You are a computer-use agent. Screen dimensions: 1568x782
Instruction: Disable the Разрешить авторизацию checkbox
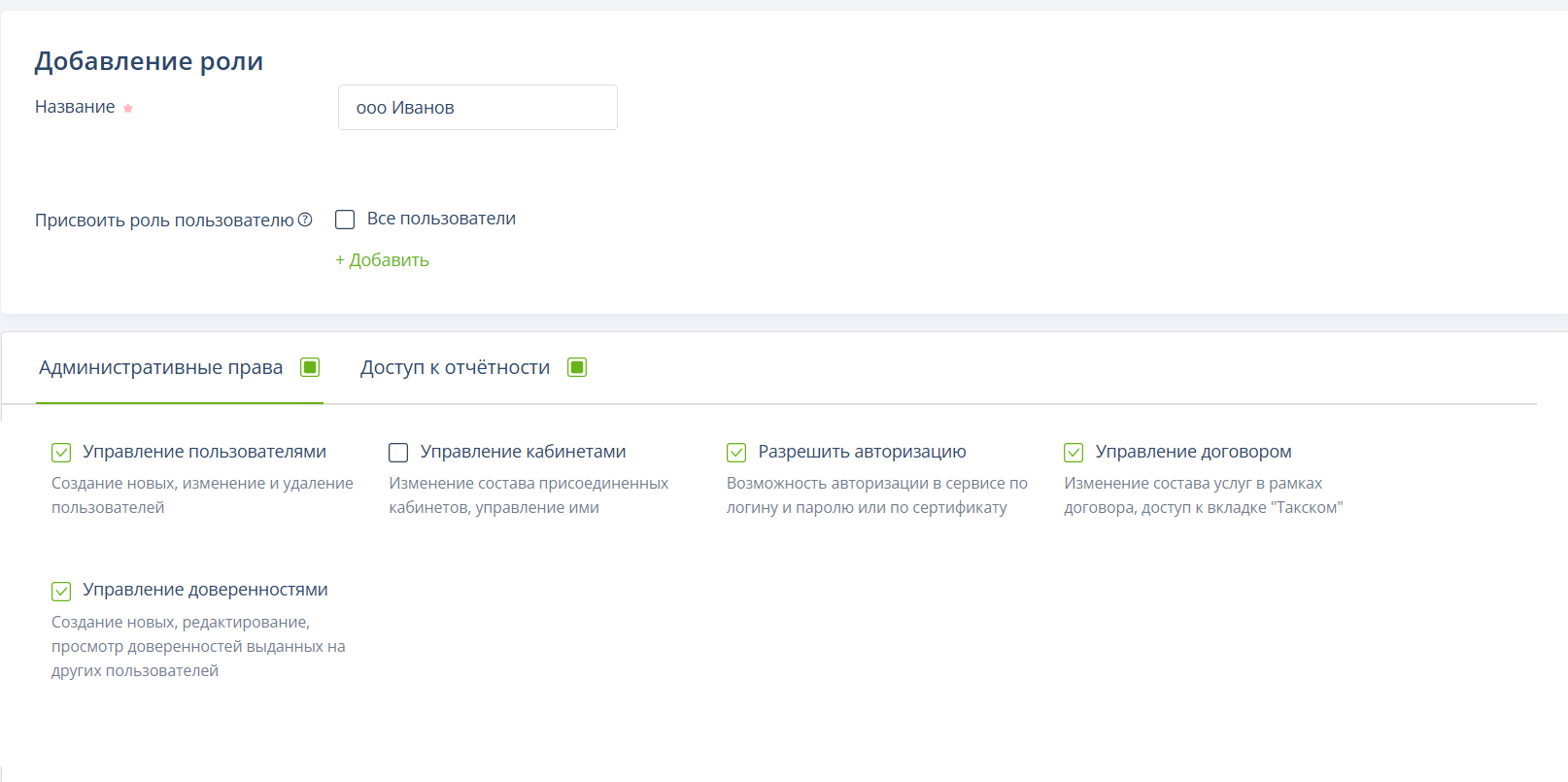coord(736,453)
